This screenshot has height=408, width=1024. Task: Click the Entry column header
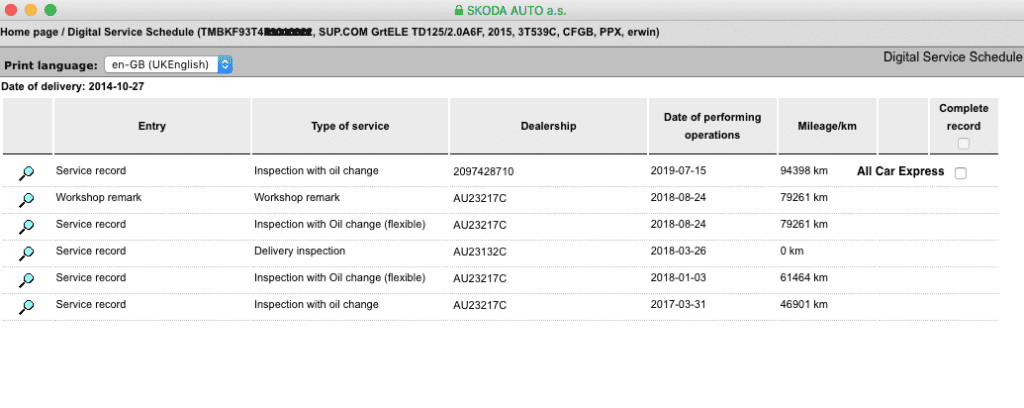(x=152, y=126)
